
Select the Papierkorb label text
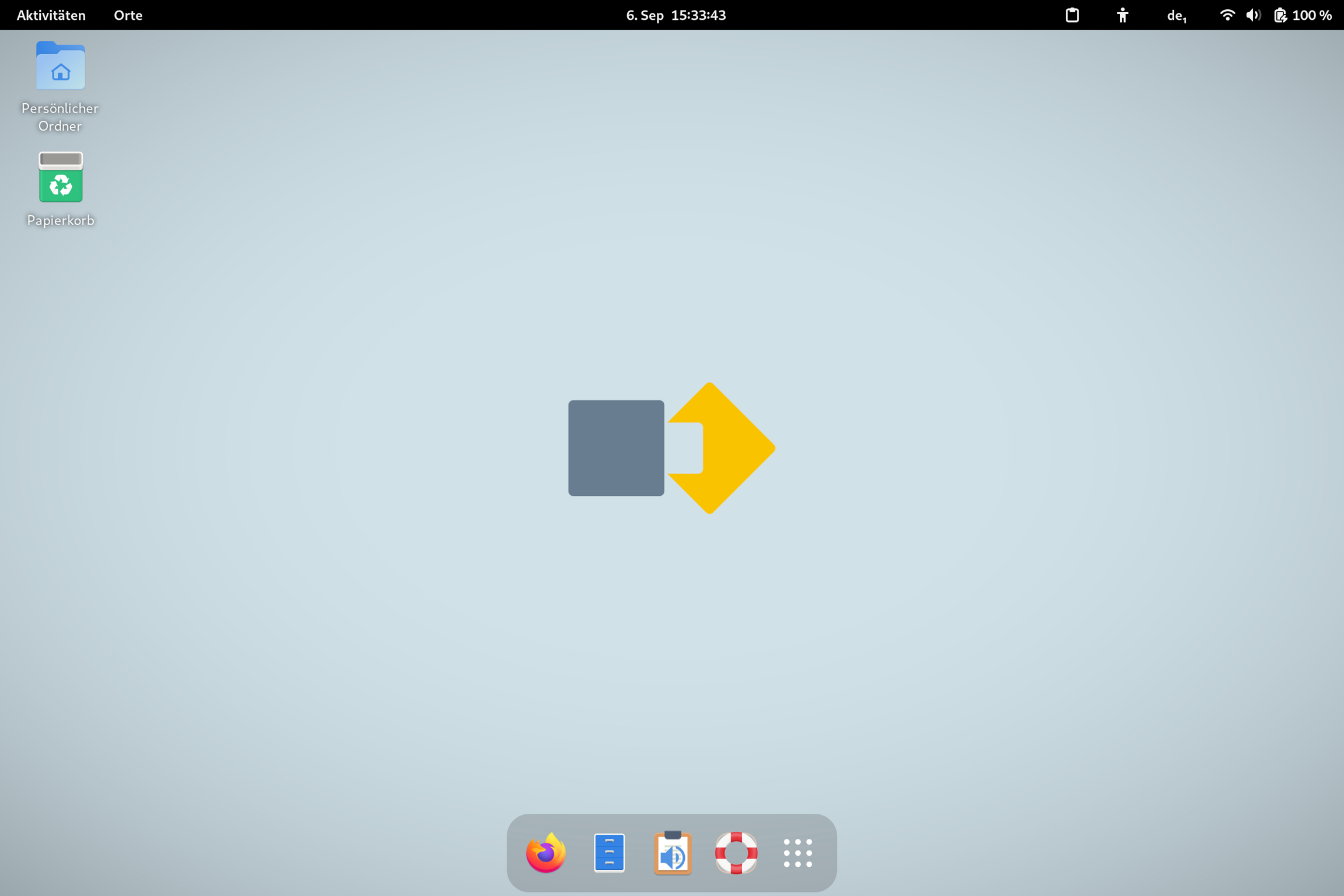pyautogui.click(x=61, y=220)
